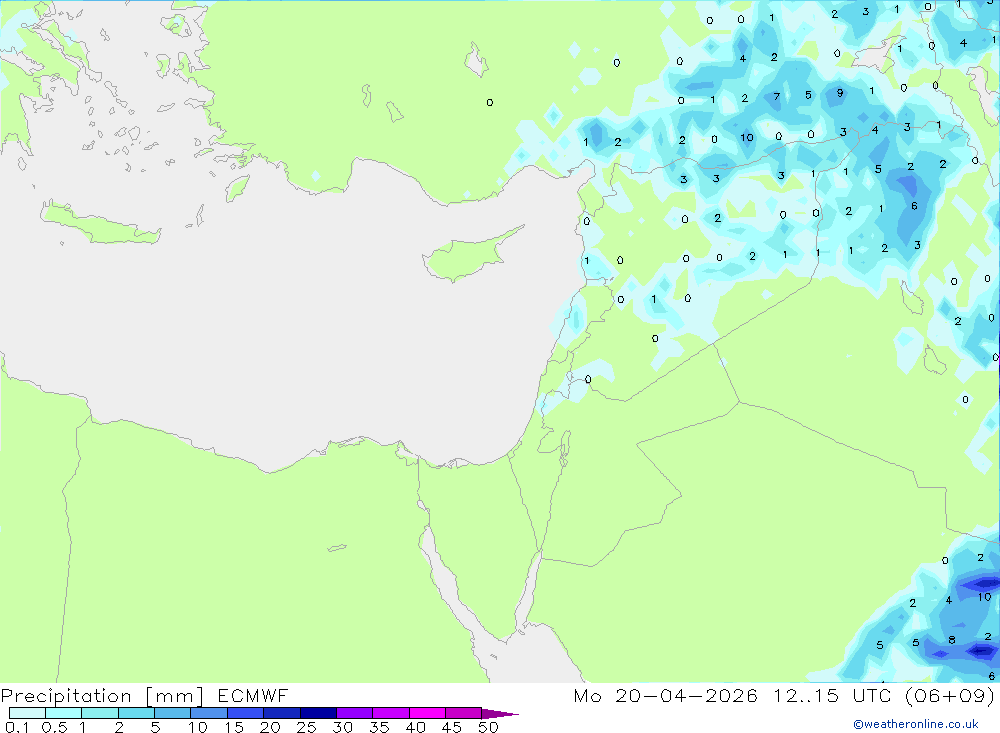The height and width of the screenshot is (733, 1000).
Task: Click the "(06+09)" forecast offset text
Action: pos(950,695)
